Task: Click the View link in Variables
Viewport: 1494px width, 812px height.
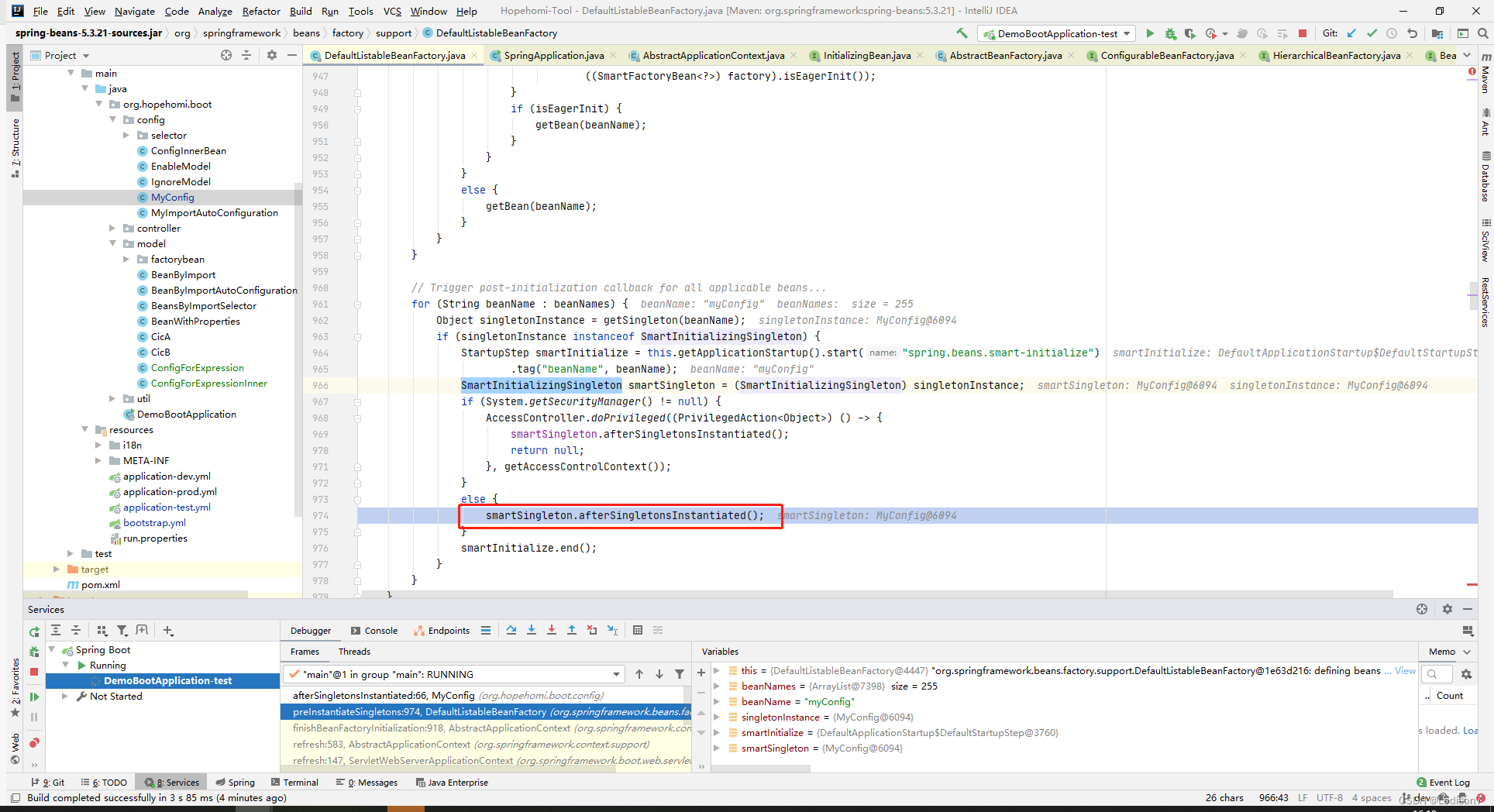Action: pyautogui.click(x=1405, y=670)
